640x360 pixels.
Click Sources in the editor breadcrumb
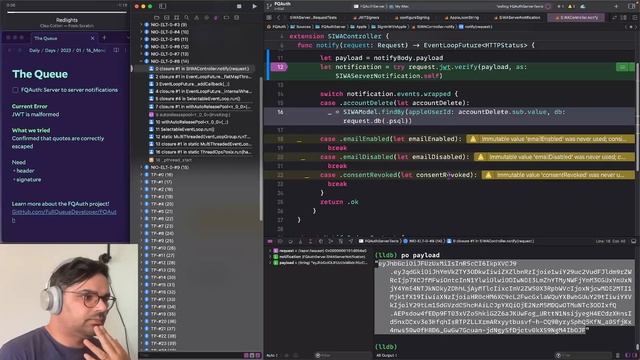301,27
